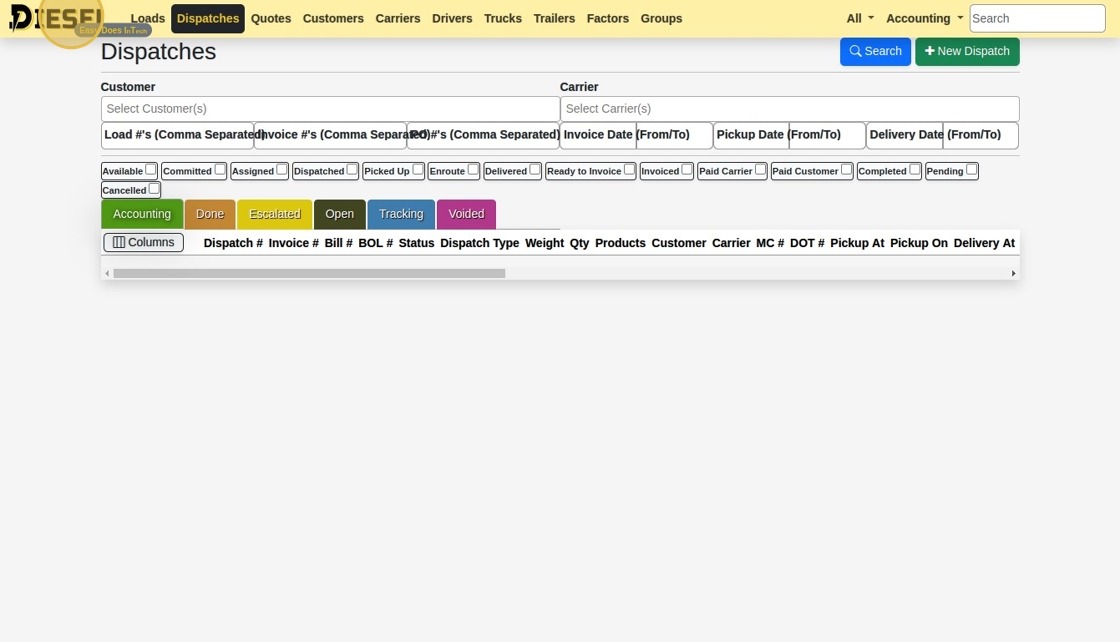Focus the top Search field

(x=1037, y=19)
